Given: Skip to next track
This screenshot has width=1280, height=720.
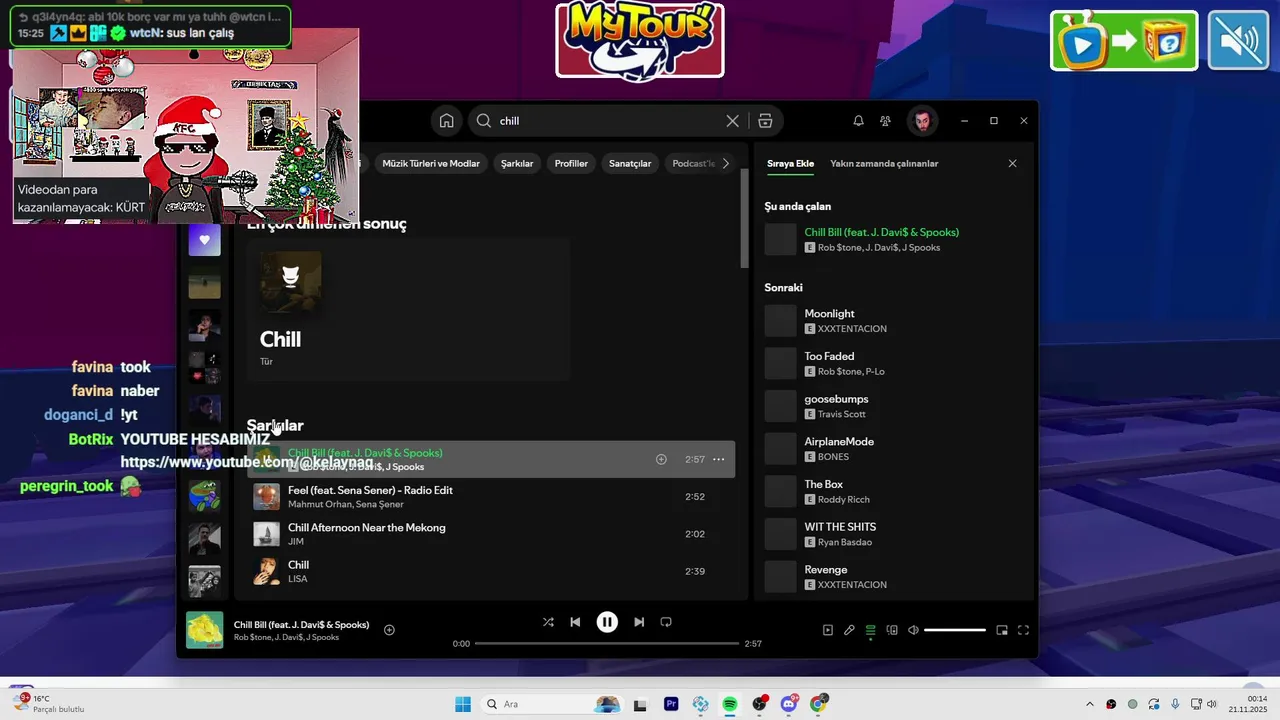Looking at the screenshot, I should [x=639, y=622].
